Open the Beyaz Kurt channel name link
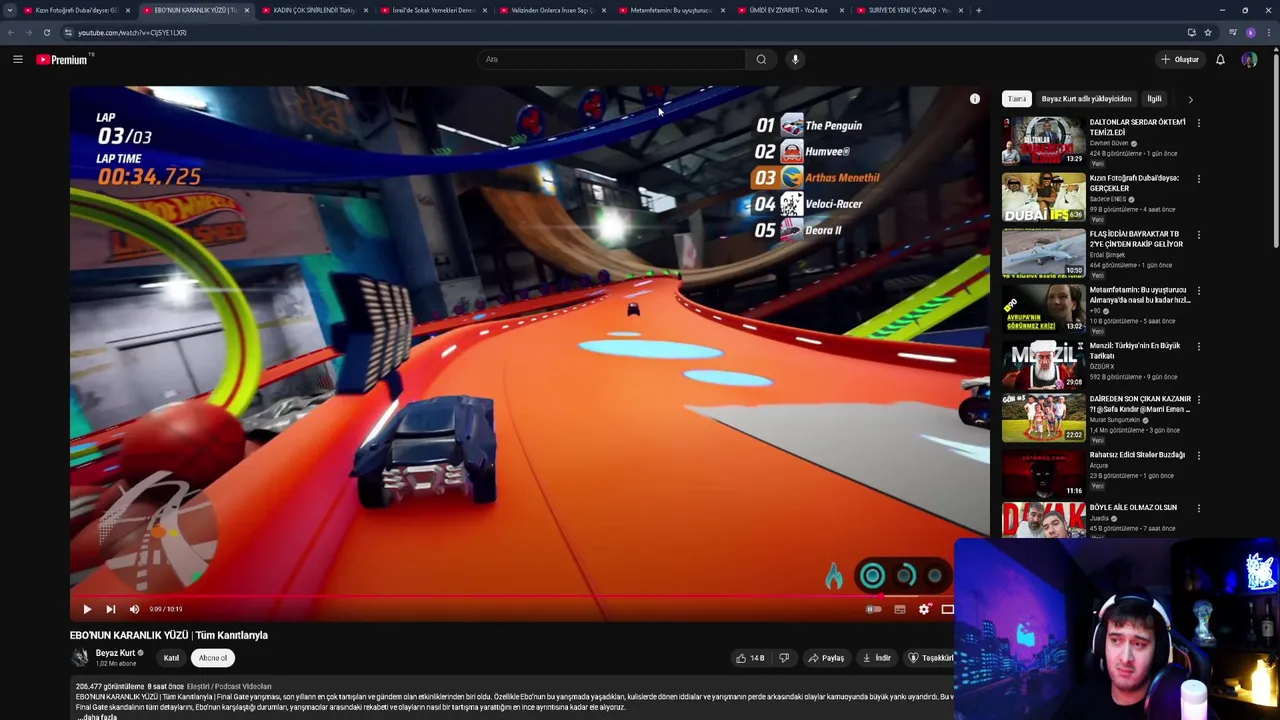Image resolution: width=1280 pixels, height=720 pixels. 115,653
